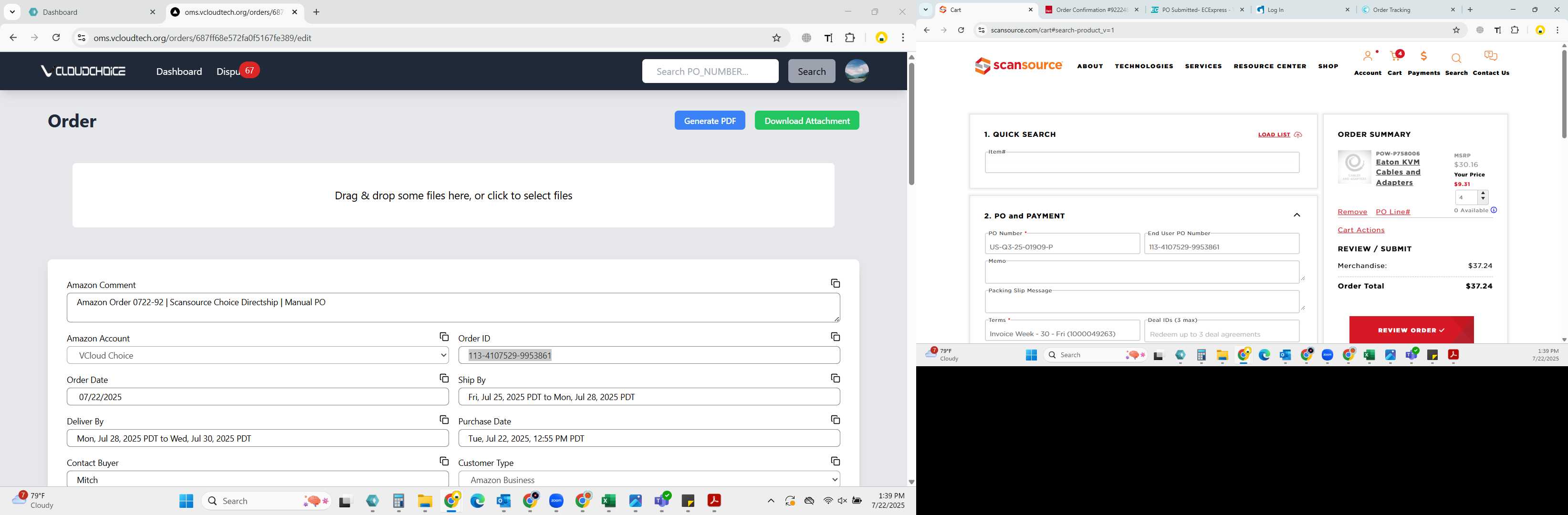Reload the ScanSource cart page
This screenshot has width=1568, height=515.
pos(961,30)
